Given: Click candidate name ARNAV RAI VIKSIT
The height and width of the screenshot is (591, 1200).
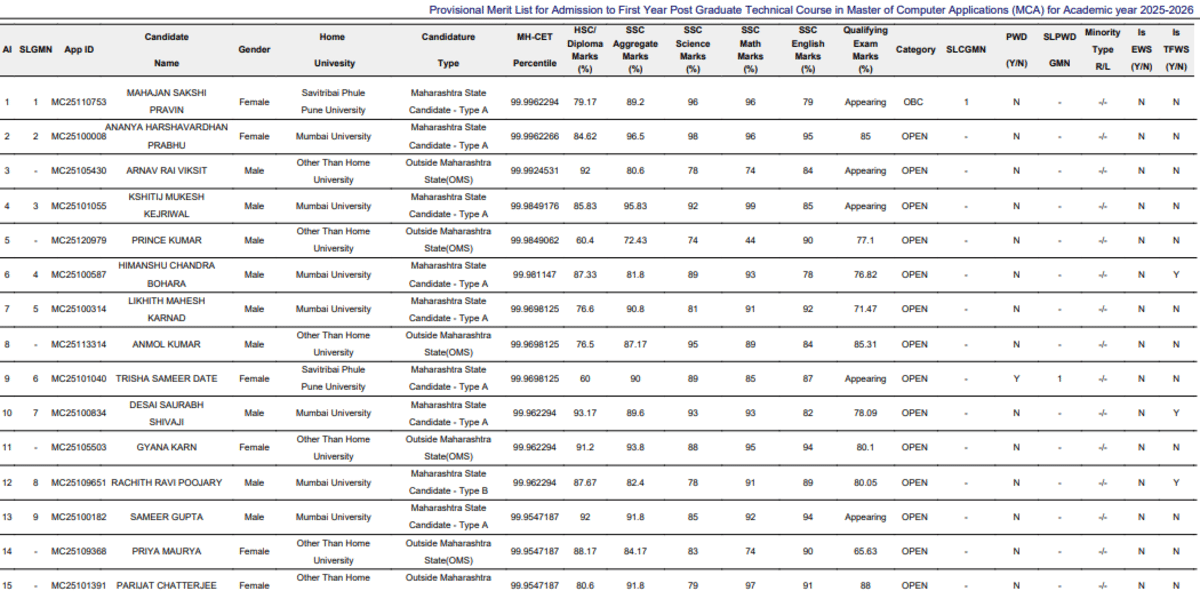Looking at the screenshot, I should [x=167, y=171].
